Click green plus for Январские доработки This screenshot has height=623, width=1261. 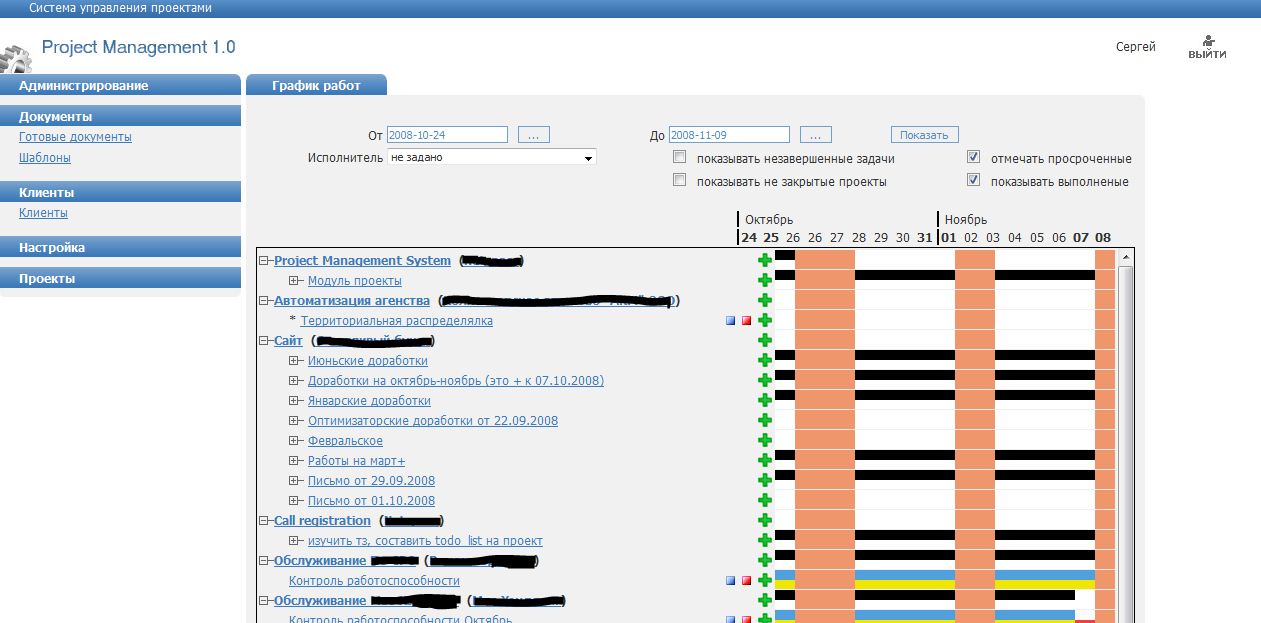[765, 400]
